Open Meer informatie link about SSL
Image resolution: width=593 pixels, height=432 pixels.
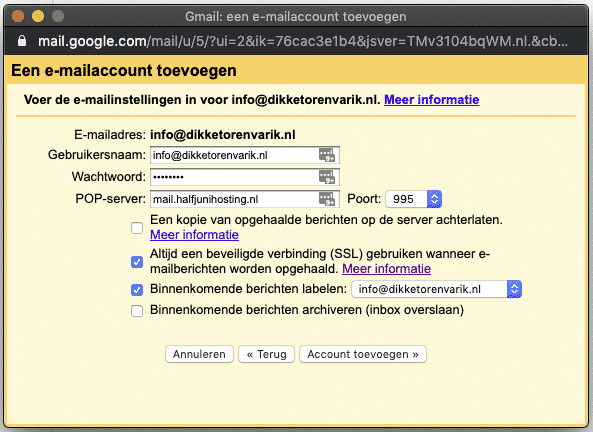pos(387,269)
